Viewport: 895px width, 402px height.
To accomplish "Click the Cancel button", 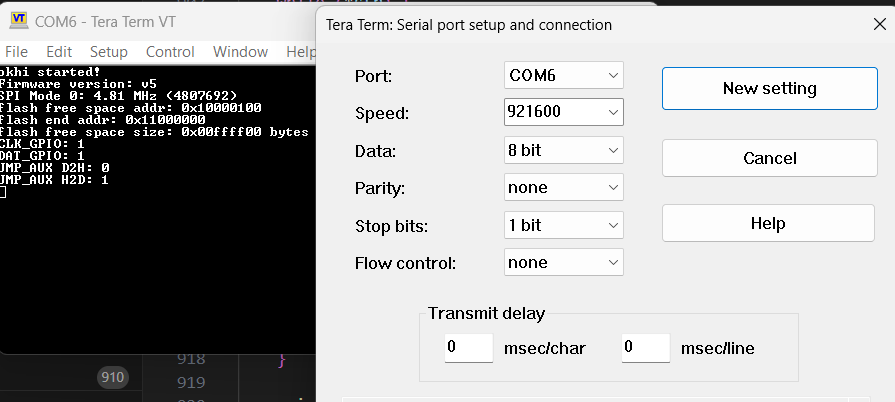I will [x=769, y=158].
